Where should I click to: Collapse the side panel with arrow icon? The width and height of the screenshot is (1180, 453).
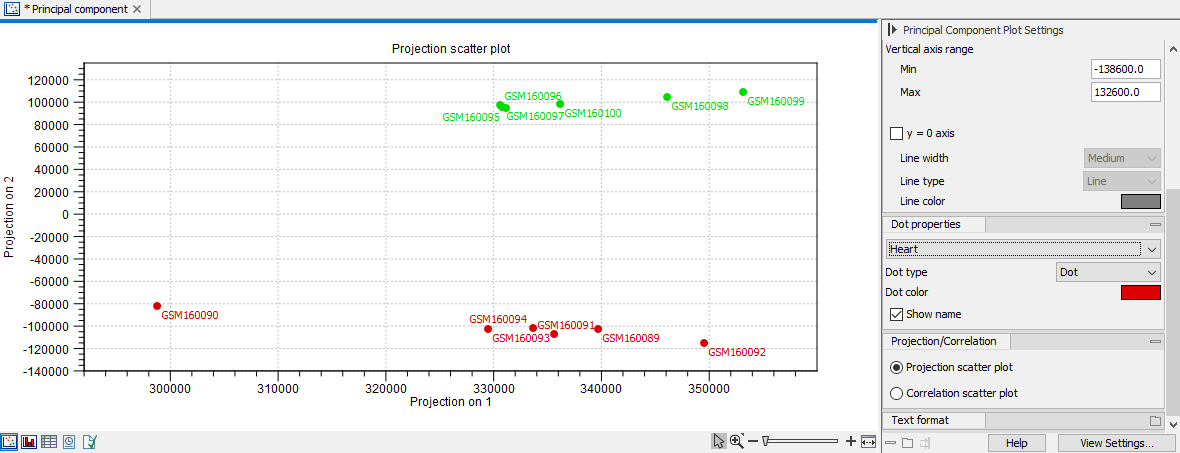(x=891, y=30)
